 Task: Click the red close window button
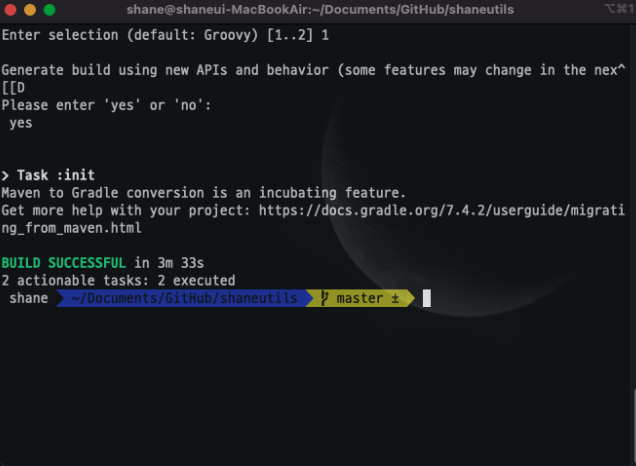(x=10, y=9)
